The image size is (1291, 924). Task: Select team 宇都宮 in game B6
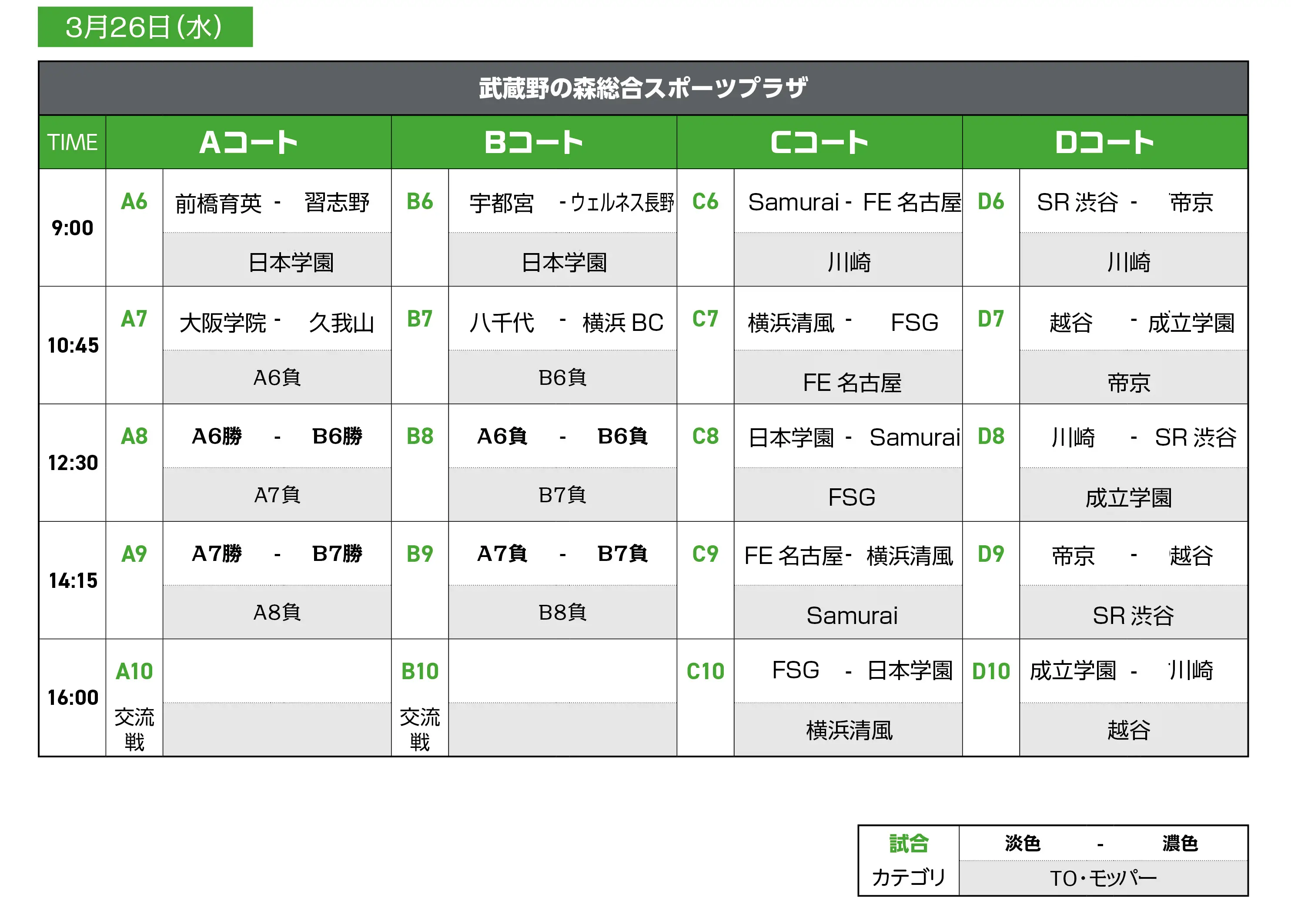pos(502,203)
